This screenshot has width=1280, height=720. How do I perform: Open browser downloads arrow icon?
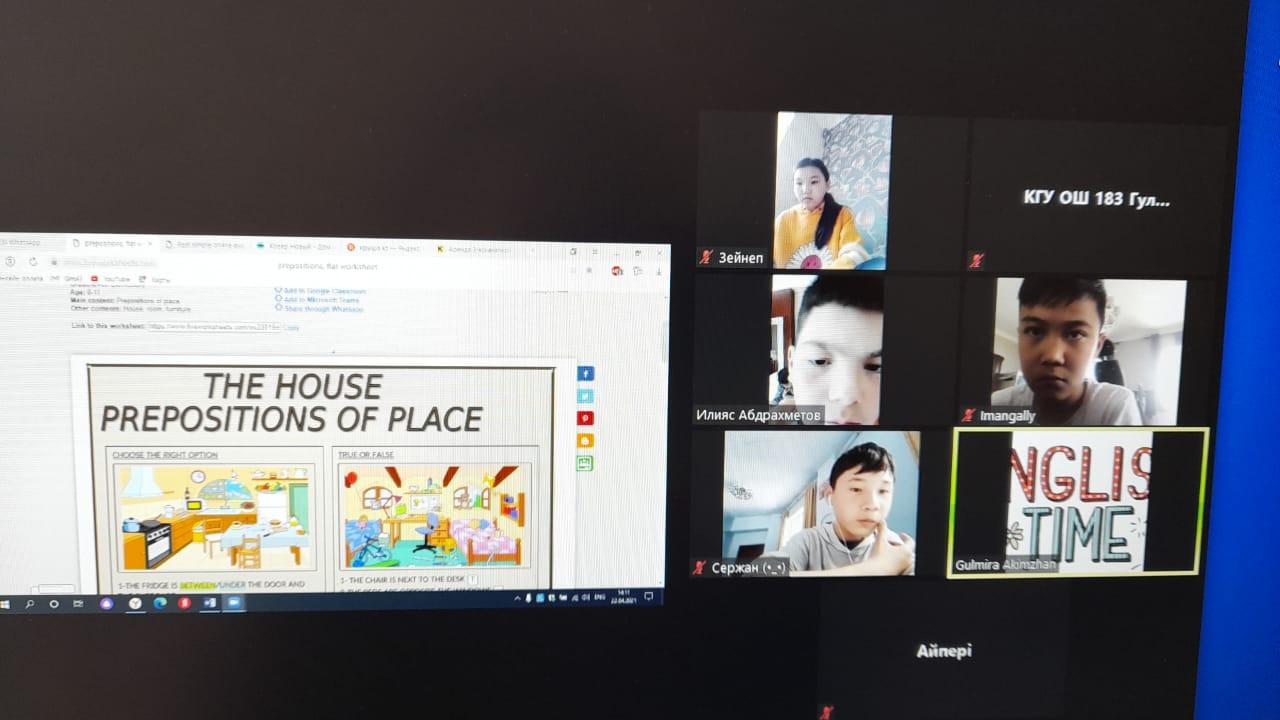click(x=659, y=271)
